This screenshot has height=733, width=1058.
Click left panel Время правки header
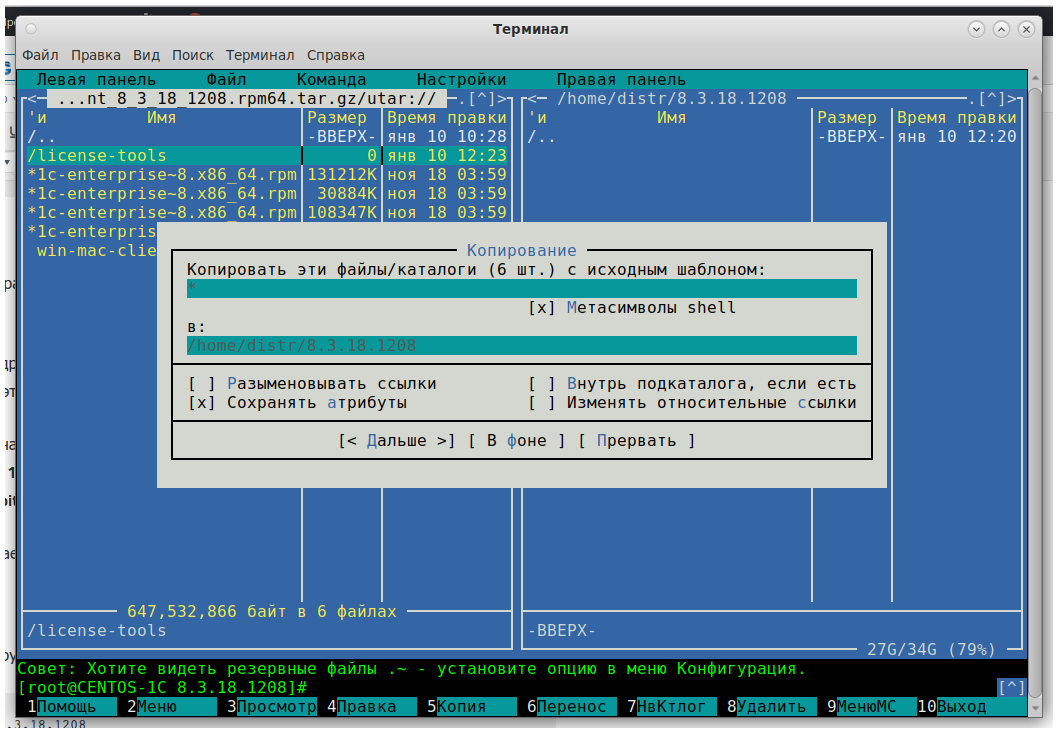[446, 118]
